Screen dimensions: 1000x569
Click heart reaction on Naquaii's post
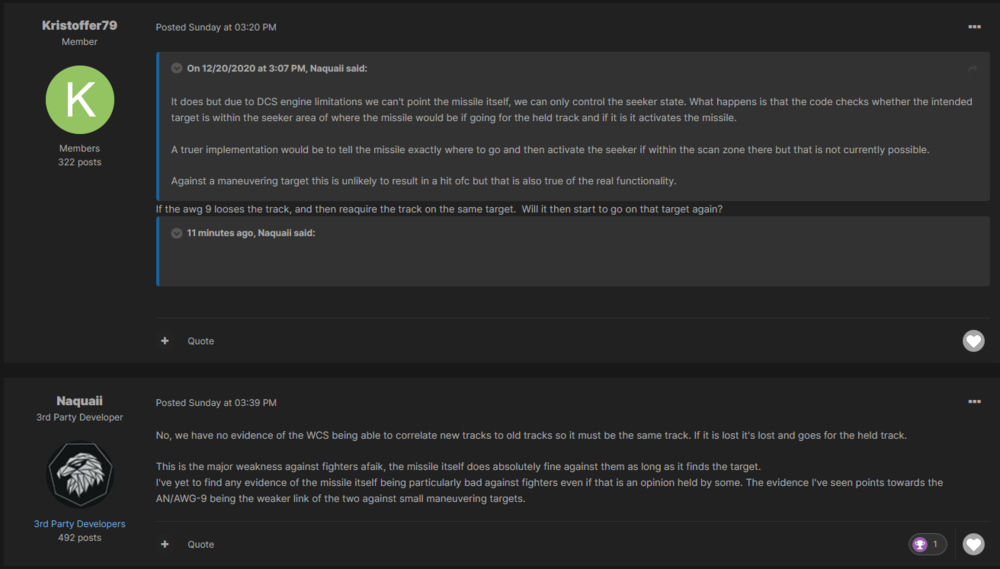(973, 544)
